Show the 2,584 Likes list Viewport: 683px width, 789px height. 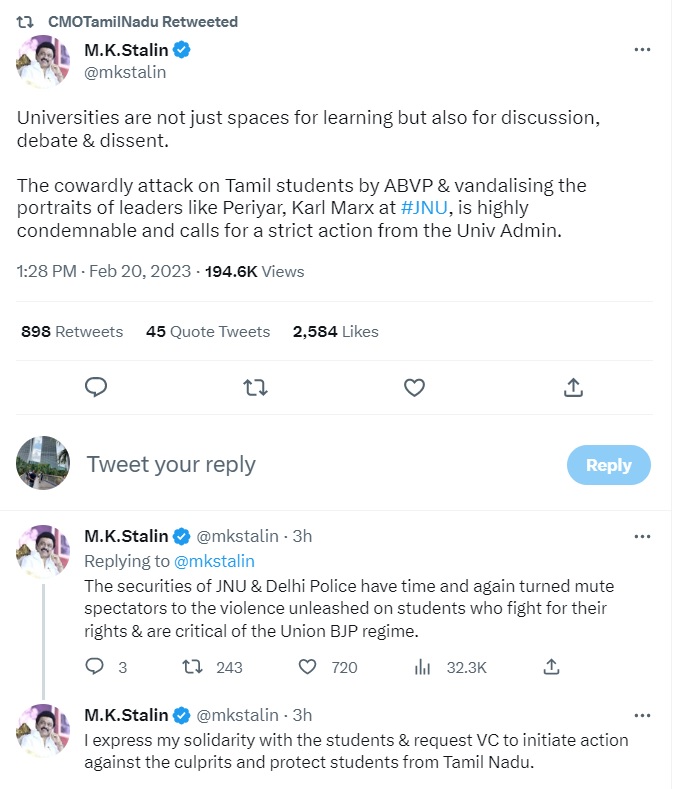335,331
